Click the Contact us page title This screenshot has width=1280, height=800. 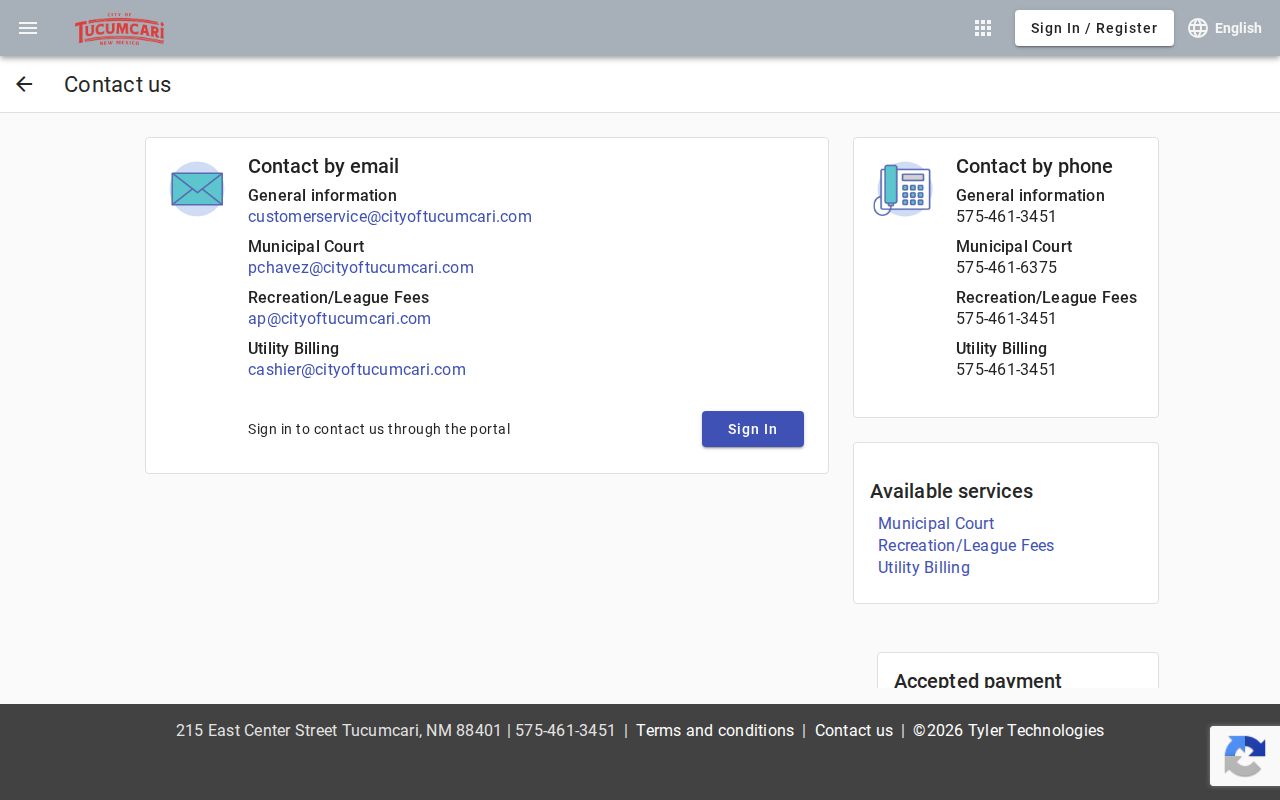pyautogui.click(x=118, y=84)
